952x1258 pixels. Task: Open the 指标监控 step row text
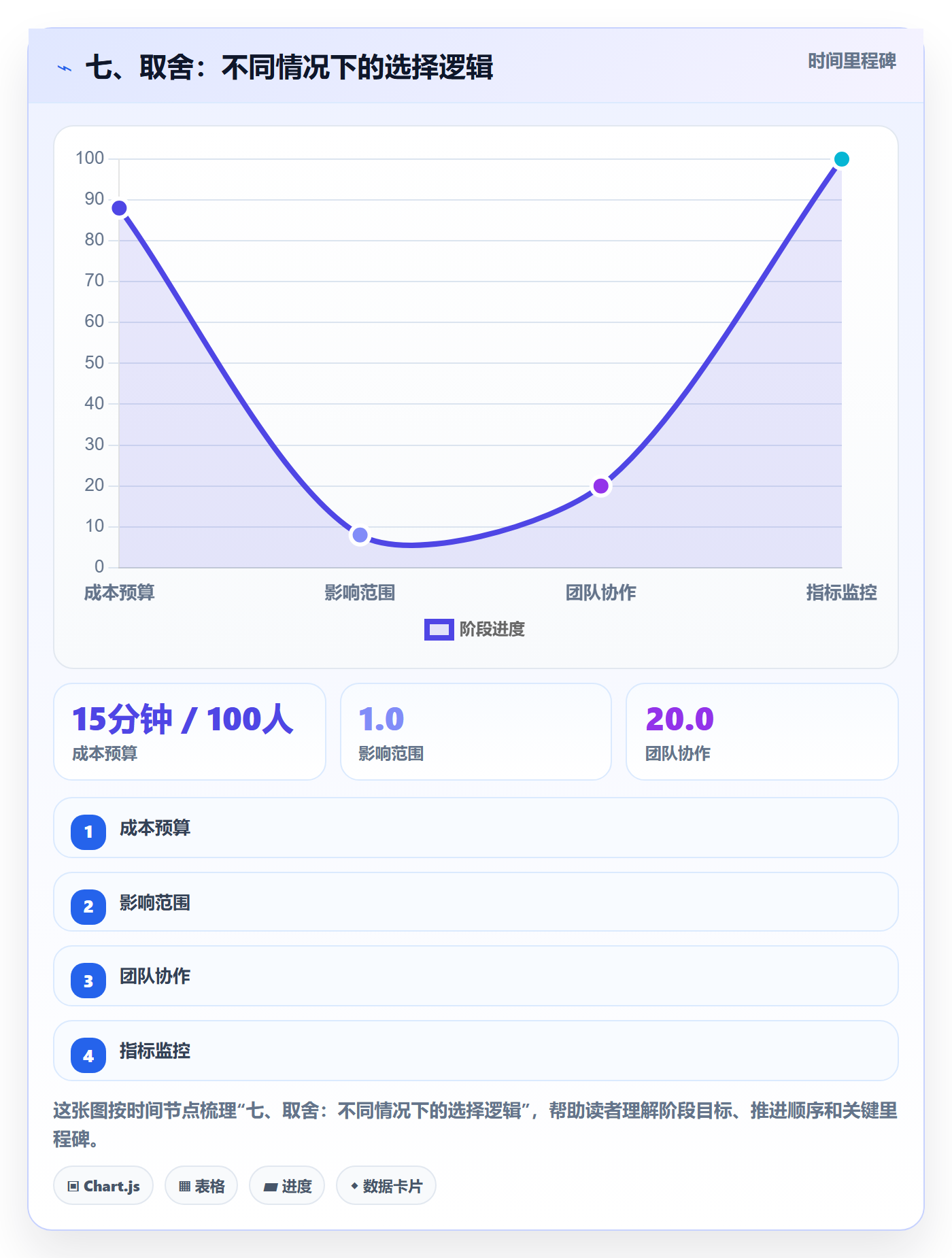coord(155,1051)
